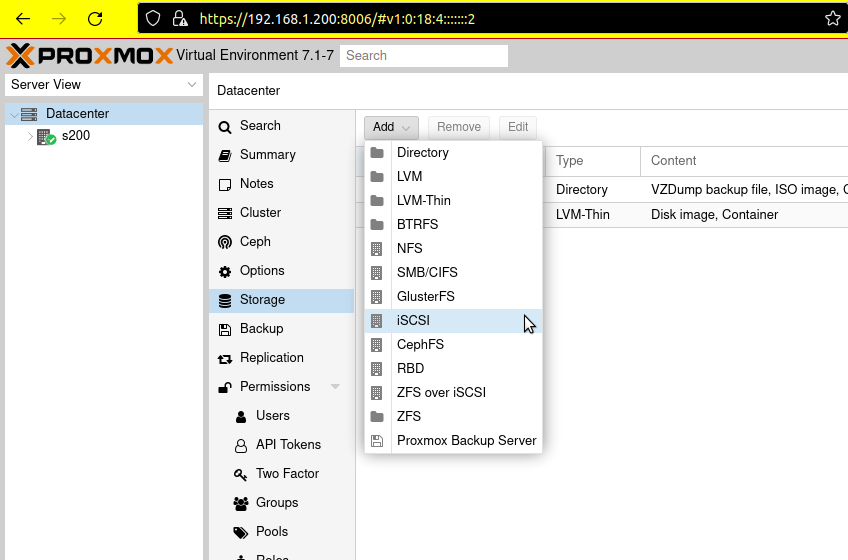848x560 pixels.
Task: Open the Summary section
Action: (x=282, y=155)
